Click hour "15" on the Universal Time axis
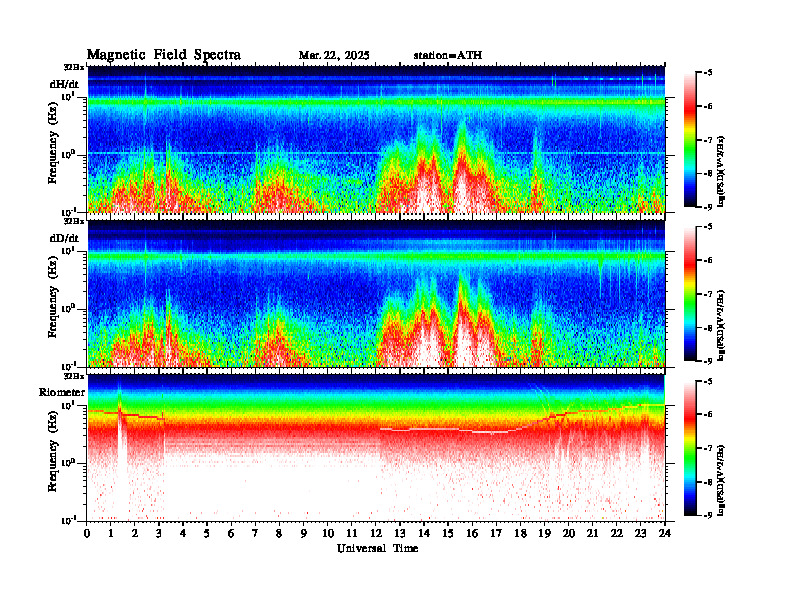 tap(448, 534)
